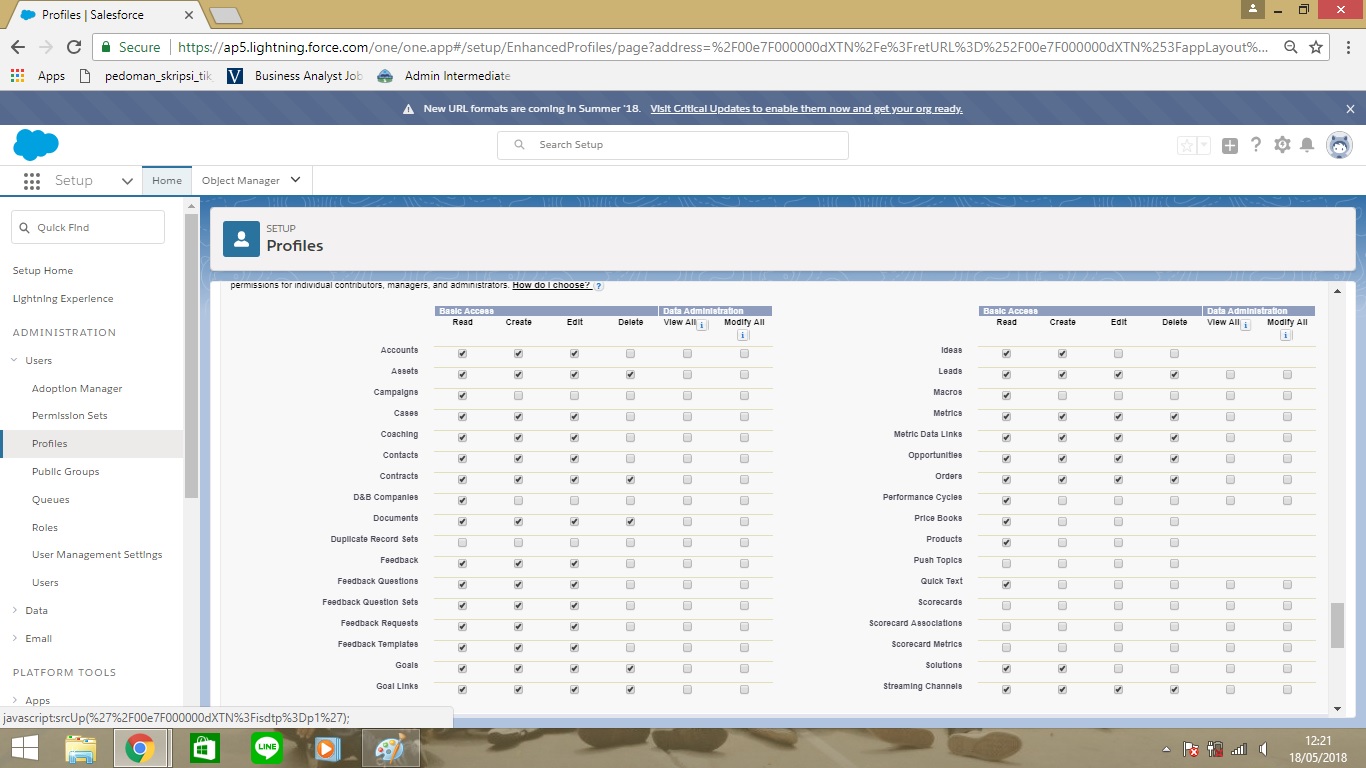Expand the Email section
The height and width of the screenshot is (768, 1366).
(x=15, y=639)
